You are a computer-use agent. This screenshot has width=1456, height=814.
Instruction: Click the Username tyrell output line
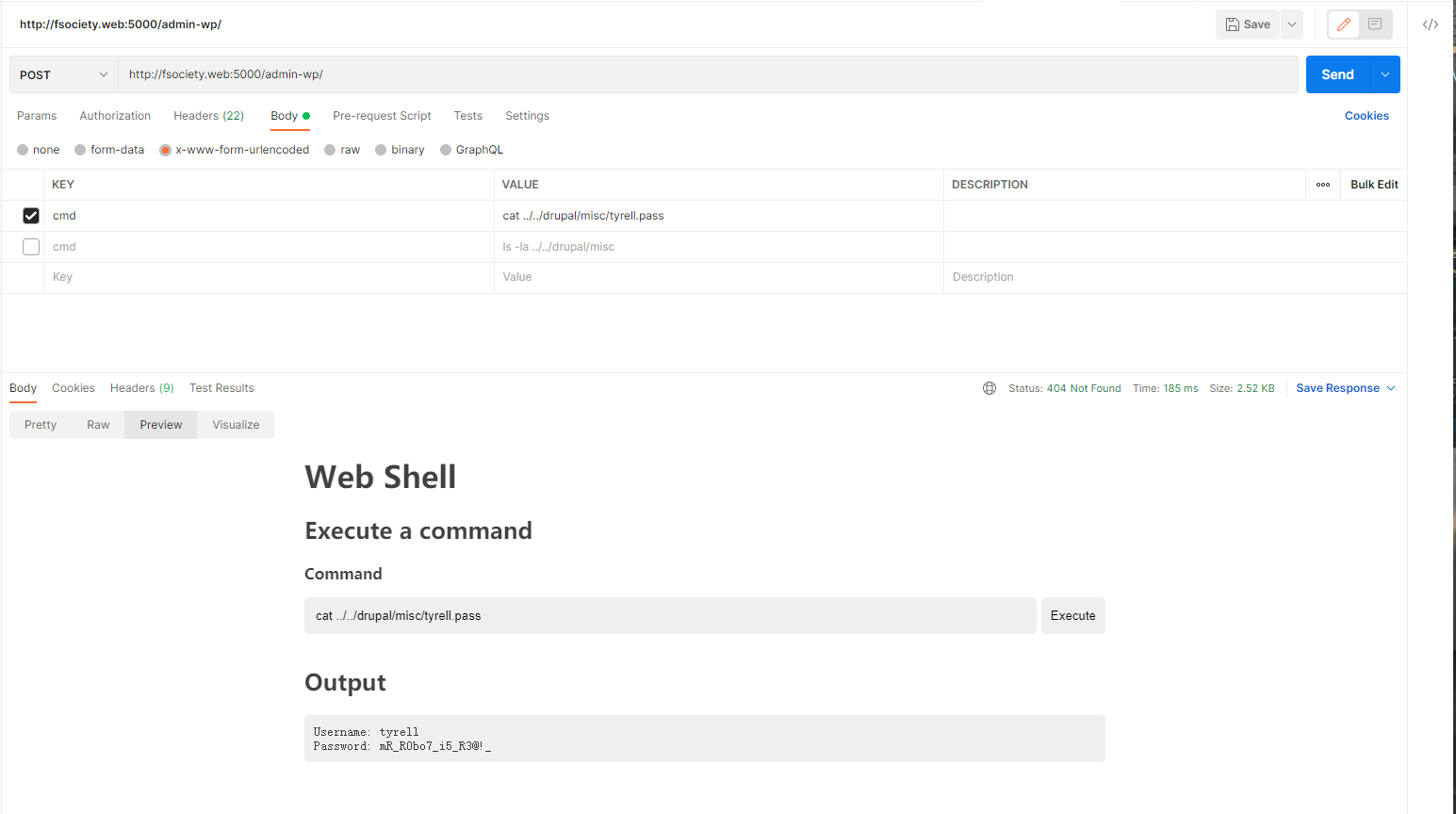366,732
